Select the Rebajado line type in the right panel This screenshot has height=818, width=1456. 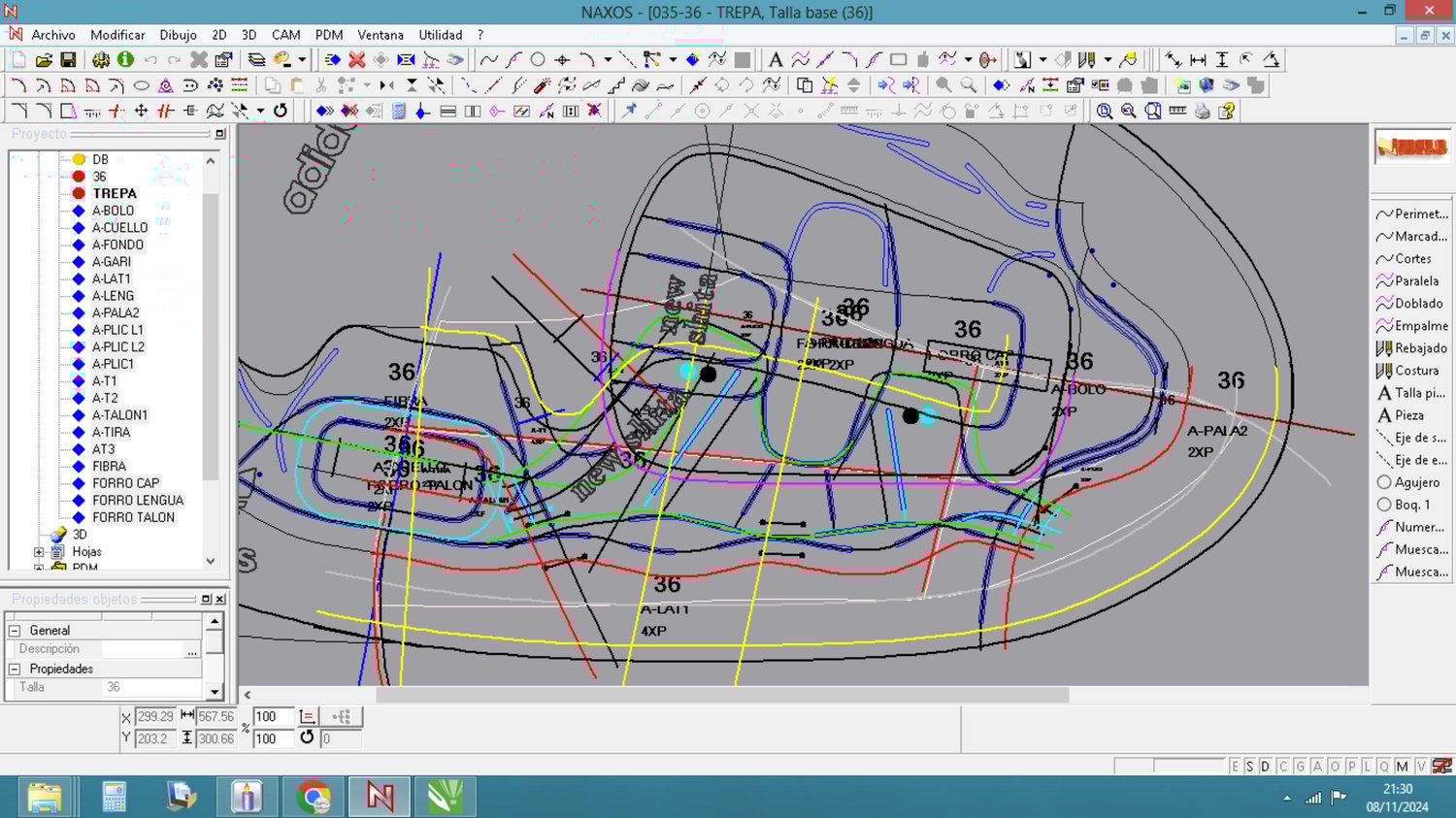(1412, 348)
